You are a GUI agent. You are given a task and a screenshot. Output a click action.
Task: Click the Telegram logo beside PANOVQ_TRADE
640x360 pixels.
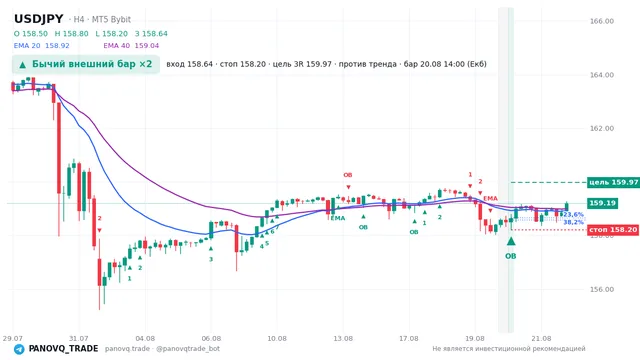tap(19, 349)
